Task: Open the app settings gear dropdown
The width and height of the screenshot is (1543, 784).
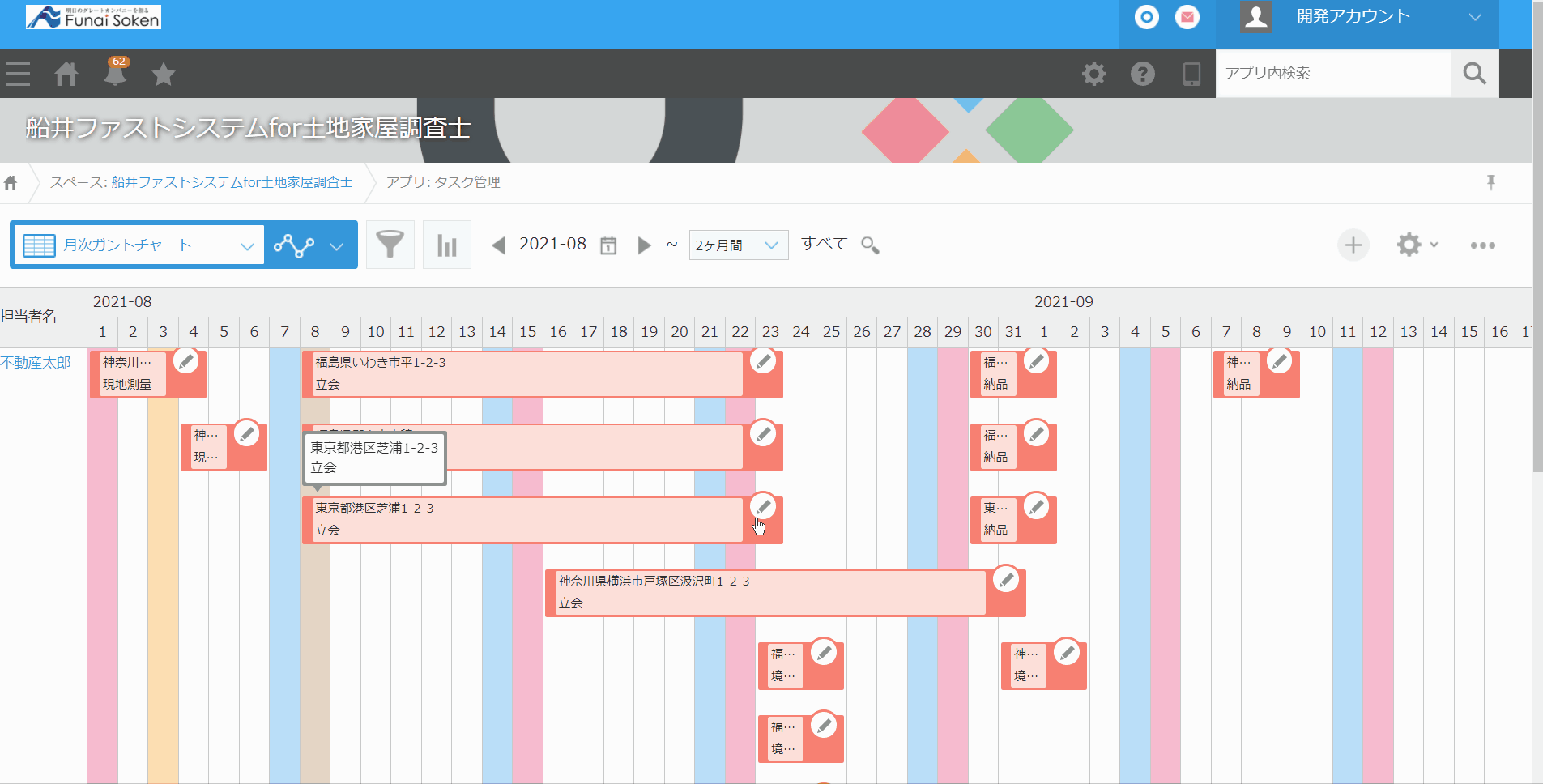Action: (1416, 245)
